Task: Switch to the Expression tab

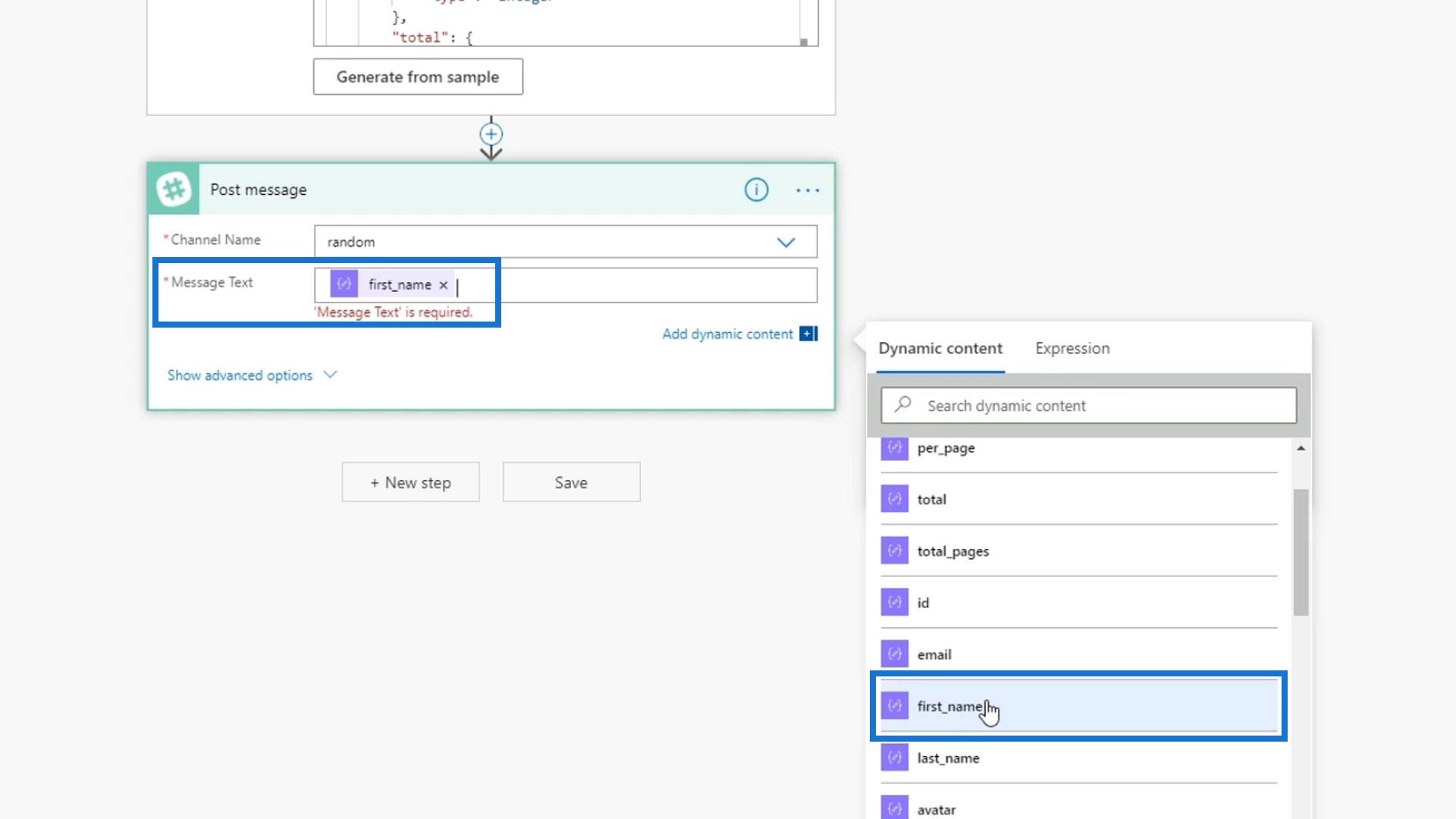Action: tap(1072, 348)
